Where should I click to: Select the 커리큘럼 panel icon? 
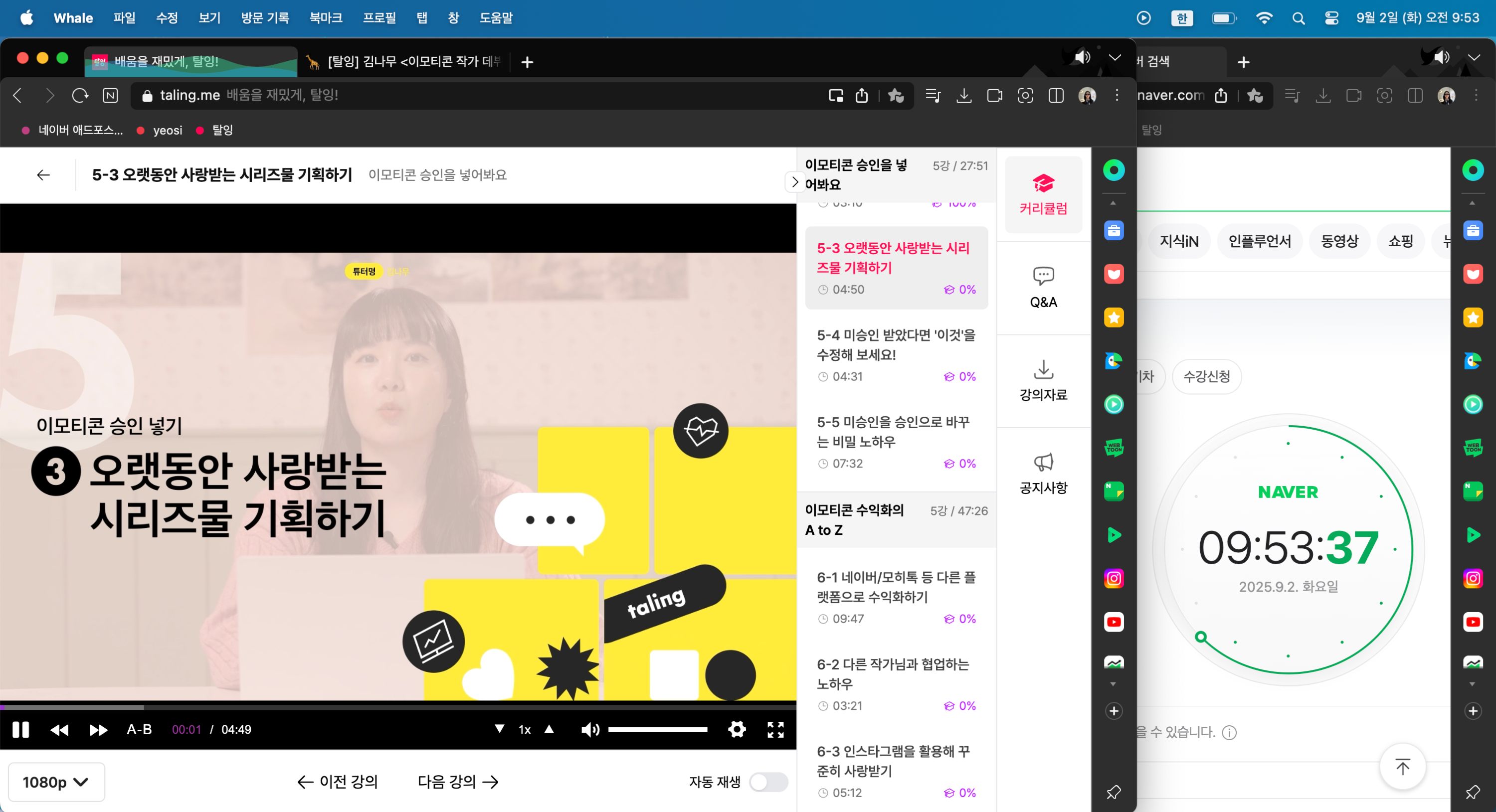[x=1043, y=195]
